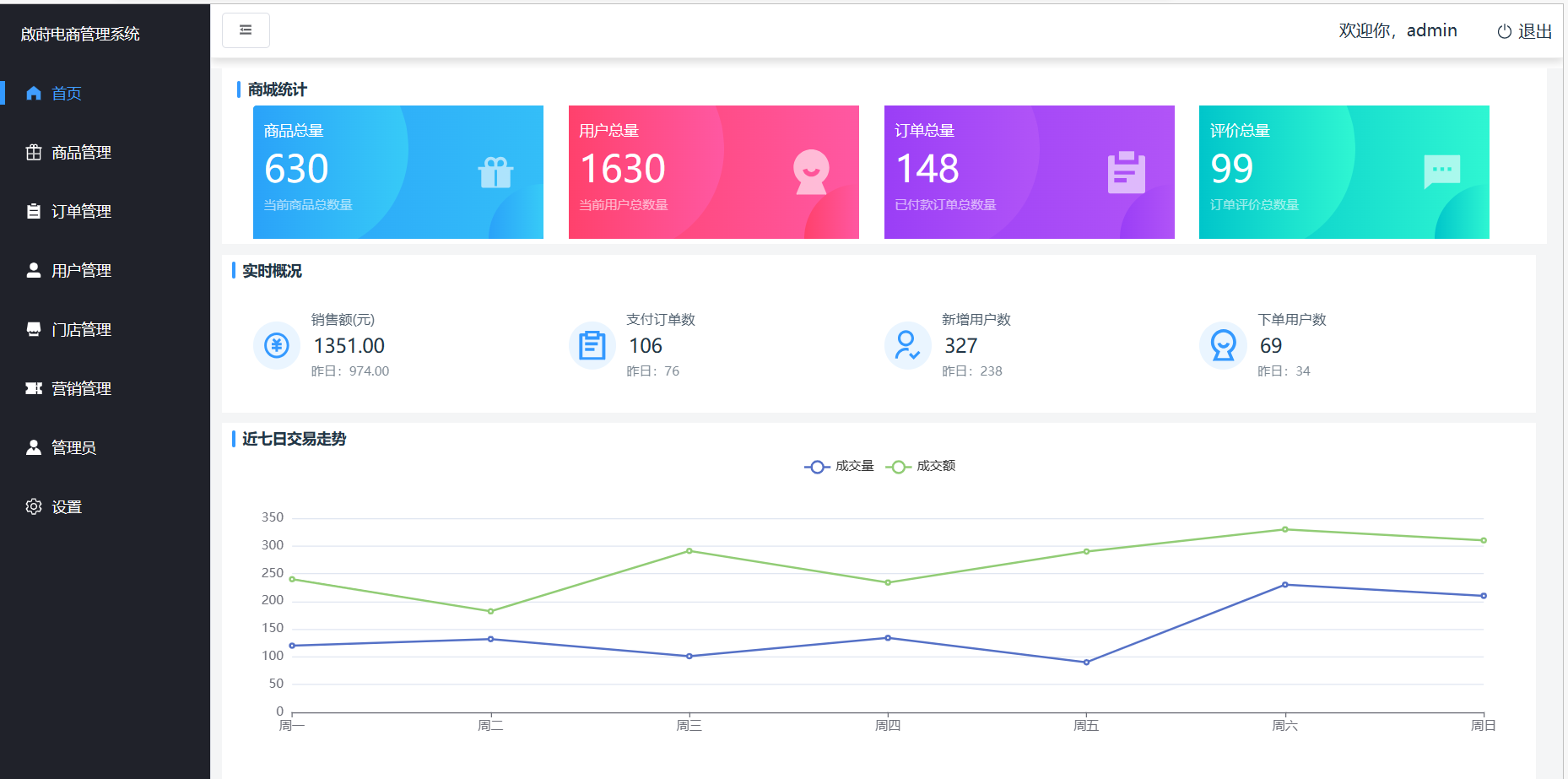Click the gift icon on 商品总量 card

(495, 172)
